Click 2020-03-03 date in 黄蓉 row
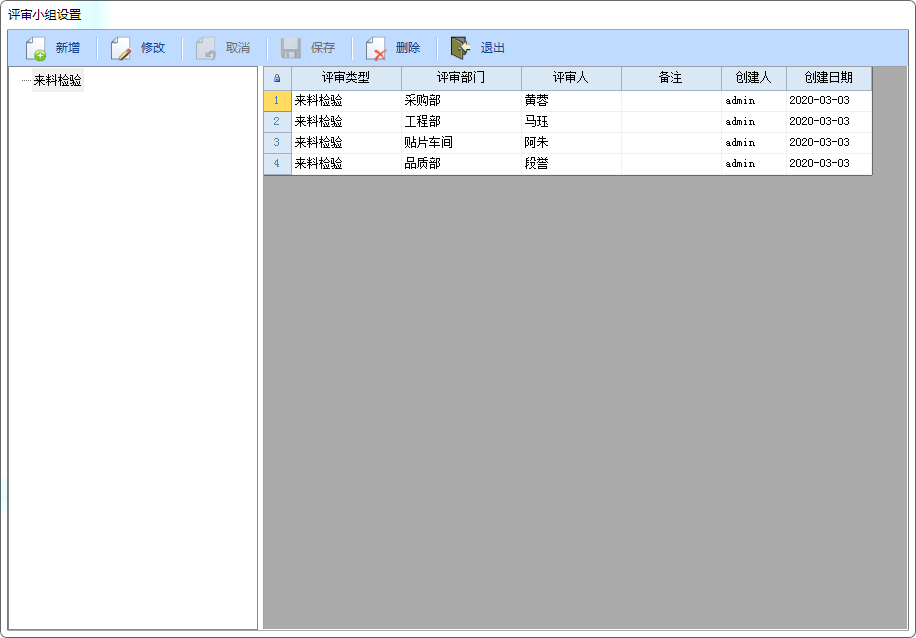Viewport: 916px width, 638px height. (x=829, y=101)
